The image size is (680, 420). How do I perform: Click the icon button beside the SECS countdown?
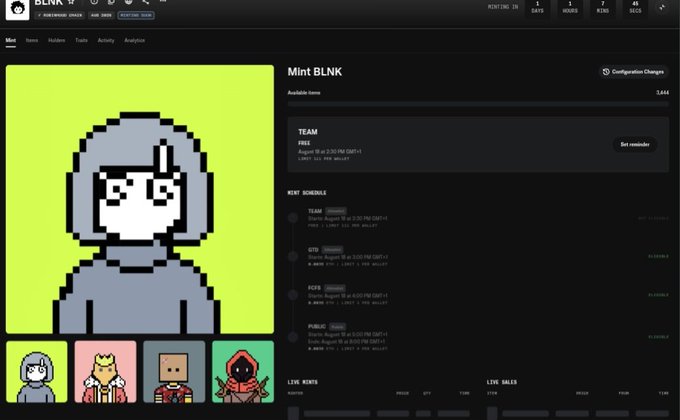pos(662,8)
